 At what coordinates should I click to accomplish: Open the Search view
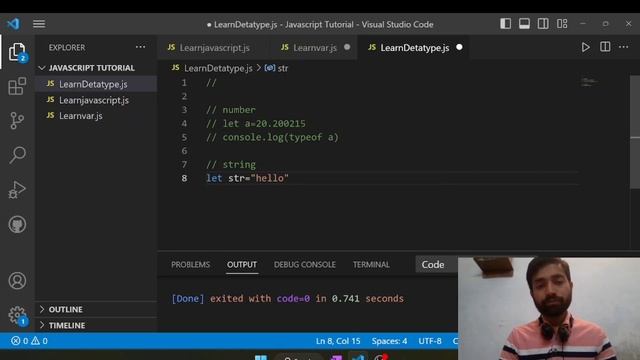point(17,155)
